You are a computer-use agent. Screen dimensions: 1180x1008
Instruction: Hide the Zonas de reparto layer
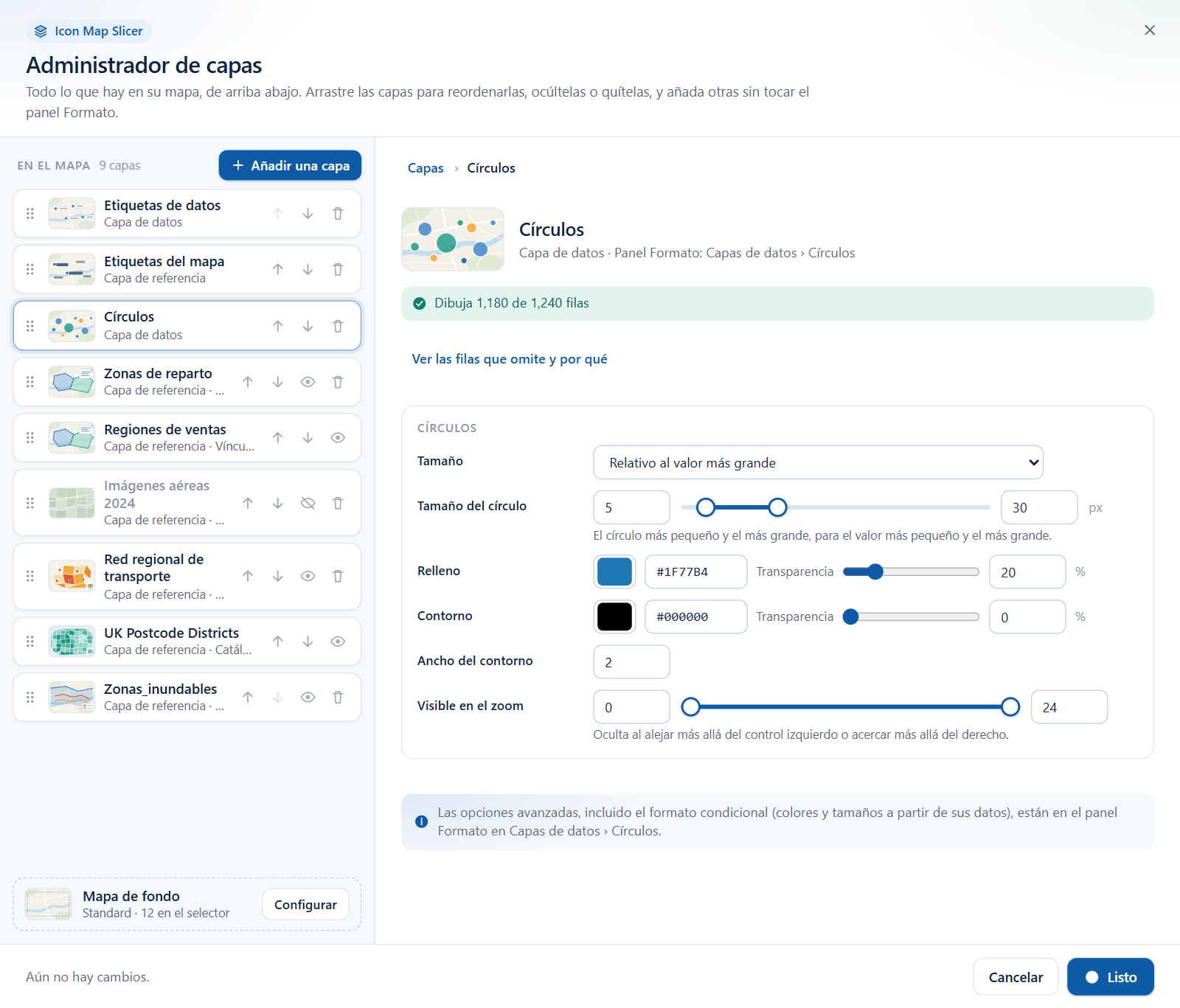point(308,382)
